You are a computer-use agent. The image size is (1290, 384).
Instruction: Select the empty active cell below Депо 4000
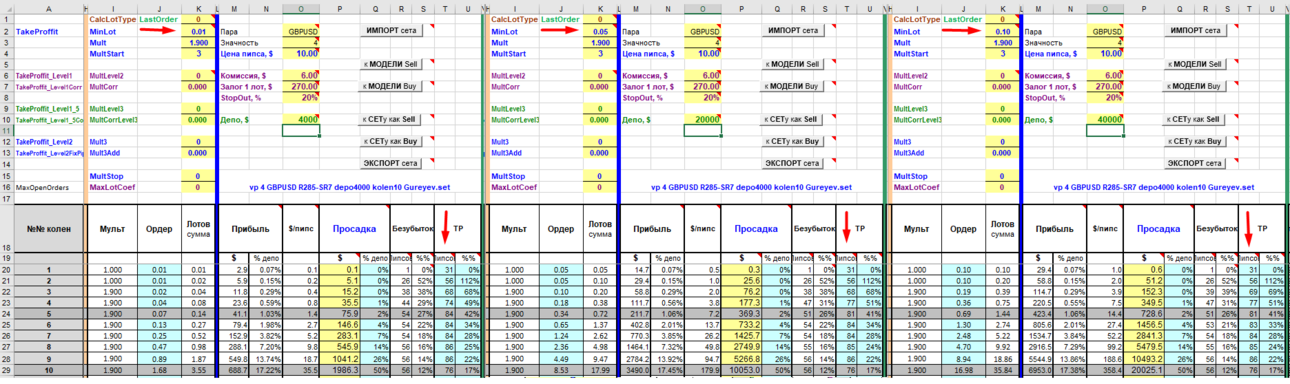[x=301, y=130]
